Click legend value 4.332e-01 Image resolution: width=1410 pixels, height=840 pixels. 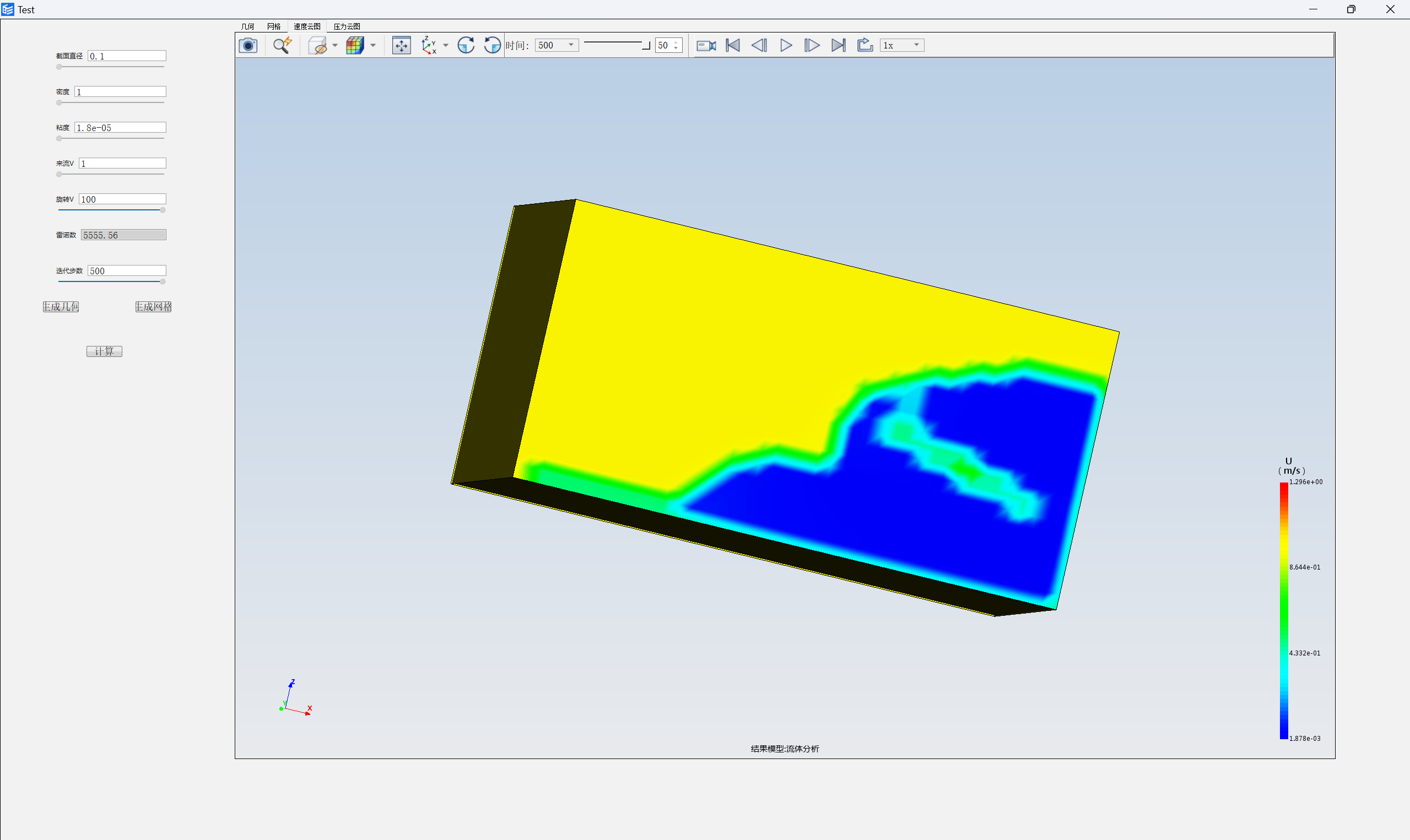[1305, 653]
